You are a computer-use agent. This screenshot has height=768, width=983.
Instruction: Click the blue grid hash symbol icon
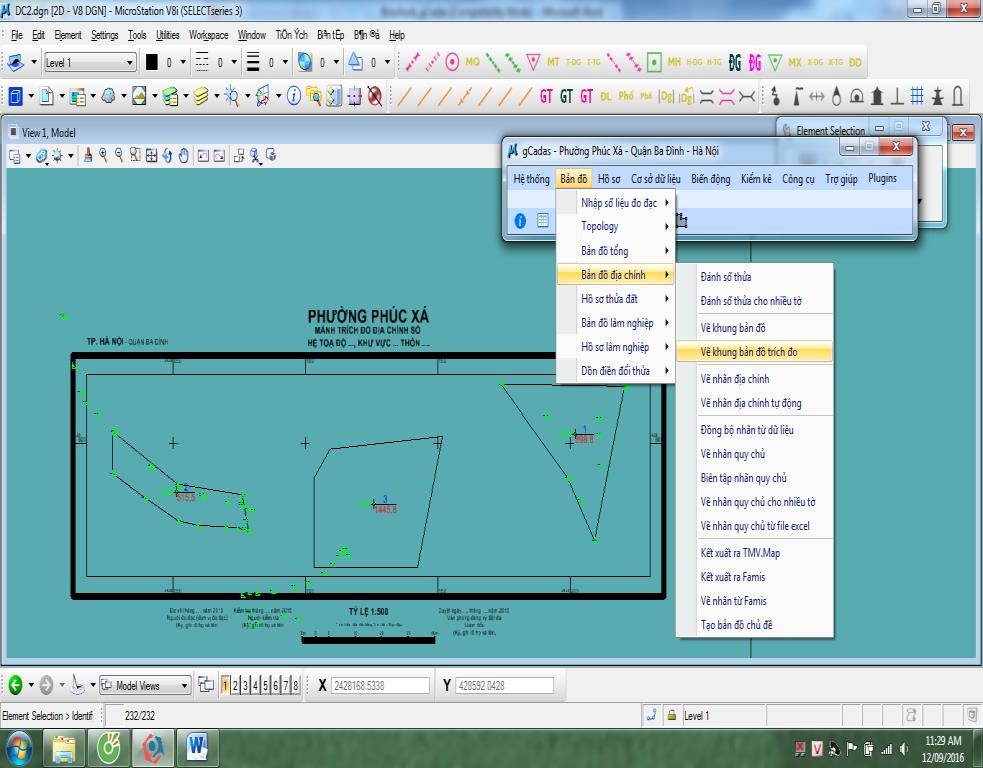click(x=917, y=96)
